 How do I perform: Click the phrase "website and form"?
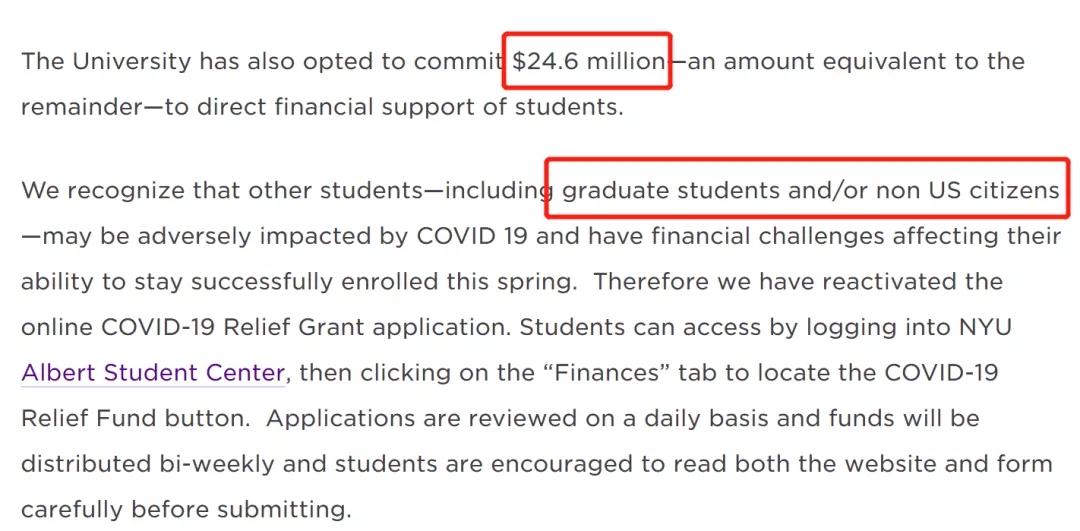[x=948, y=464]
